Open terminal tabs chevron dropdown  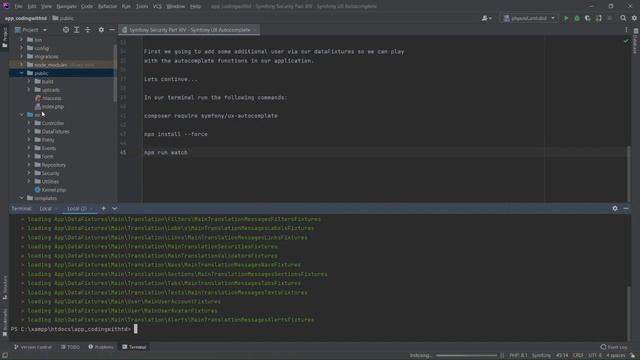point(115,209)
